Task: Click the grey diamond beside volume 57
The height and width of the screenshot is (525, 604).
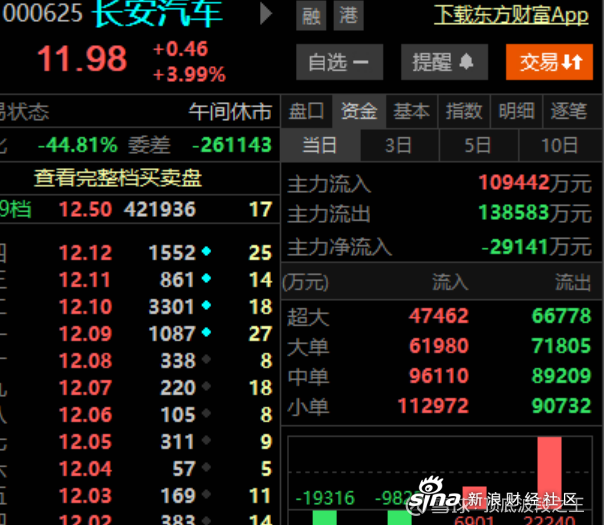Action: [206, 467]
